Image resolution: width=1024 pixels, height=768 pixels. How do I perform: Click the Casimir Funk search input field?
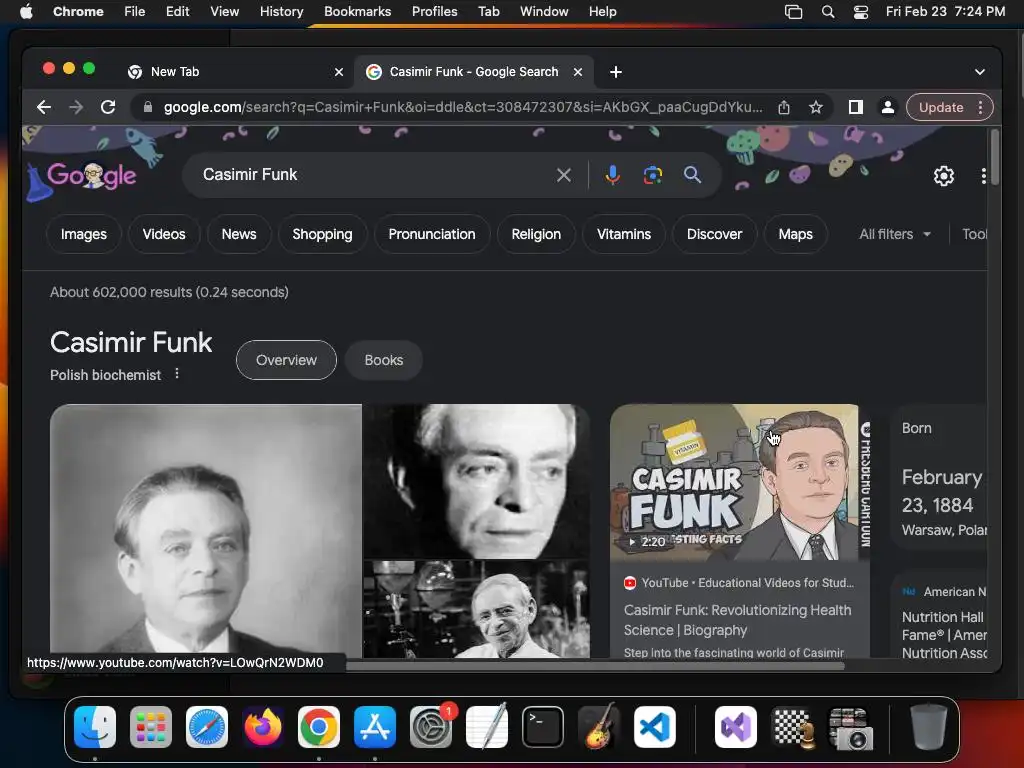pos(372,174)
